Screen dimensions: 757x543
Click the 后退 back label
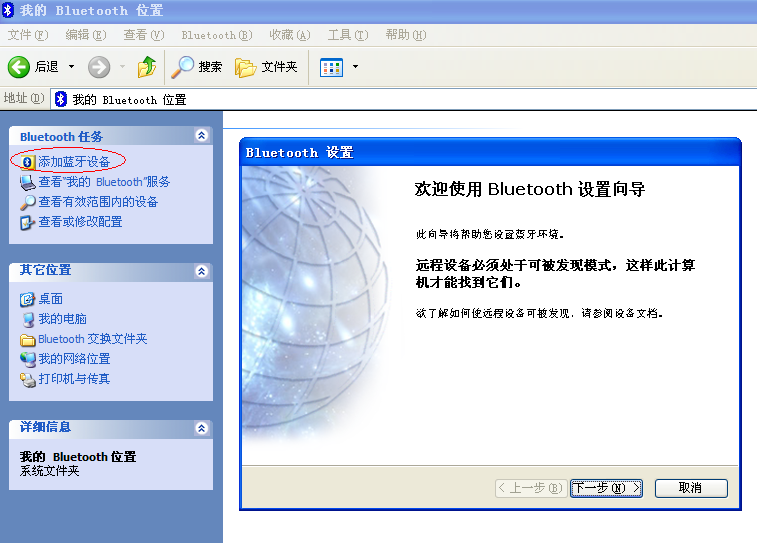[x=46, y=67]
